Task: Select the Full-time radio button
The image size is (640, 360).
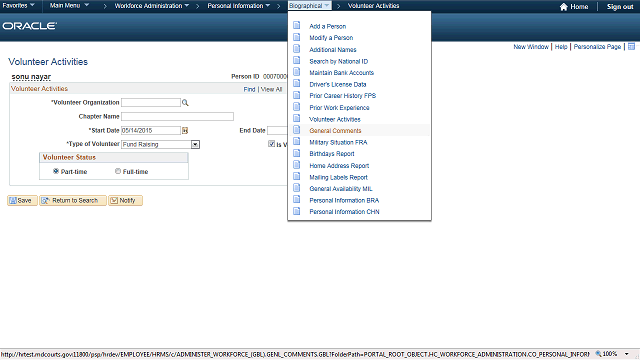Action: pos(118,171)
